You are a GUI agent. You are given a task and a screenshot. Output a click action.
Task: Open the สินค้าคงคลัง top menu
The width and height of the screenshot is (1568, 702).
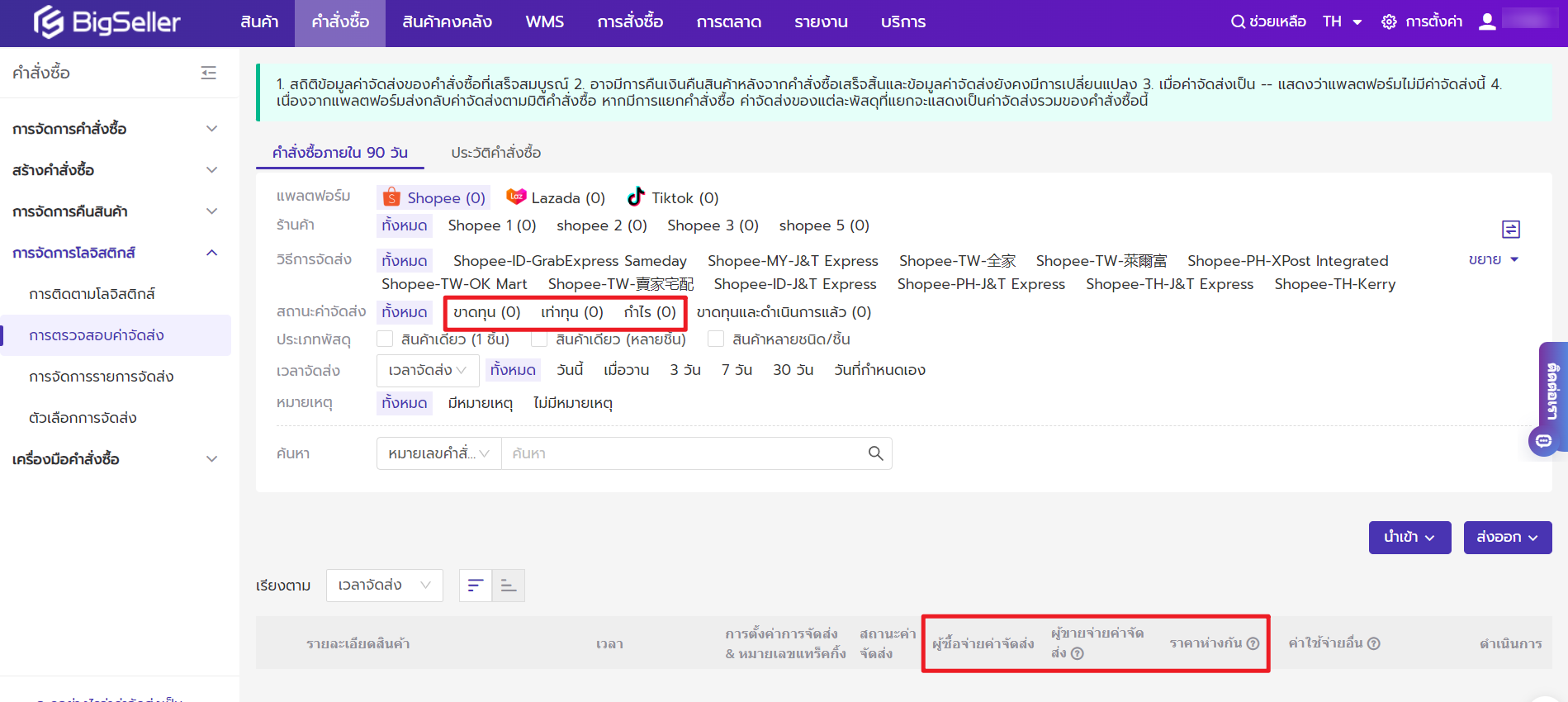point(447,22)
